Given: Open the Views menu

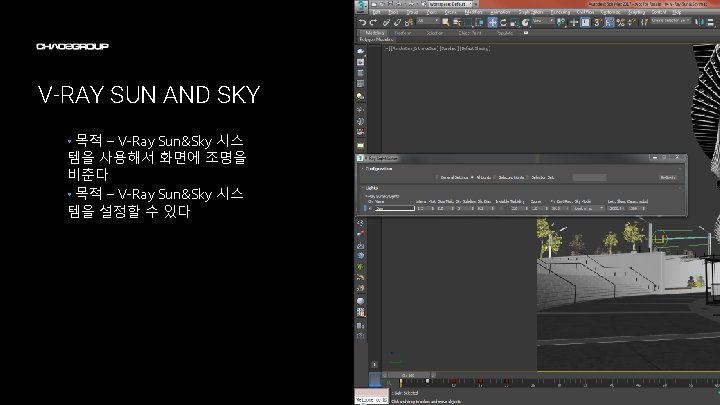Looking at the screenshot, I should pyautogui.click(x=432, y=12).
